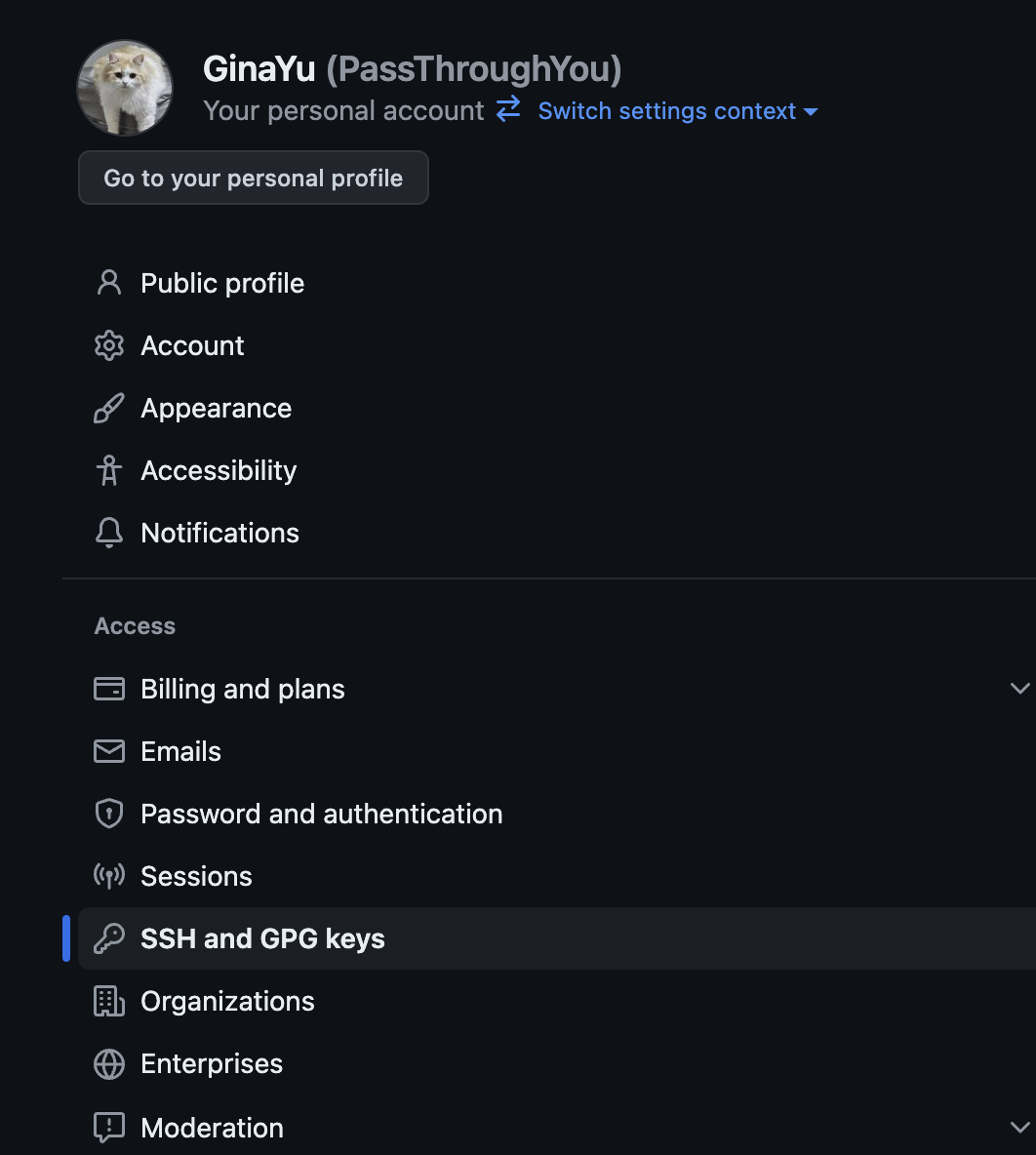Image resolution: width=1036 pixels, height=1155 pixels.
Task: Click the person icon beside Public profile
Action: tap(109, 283)
